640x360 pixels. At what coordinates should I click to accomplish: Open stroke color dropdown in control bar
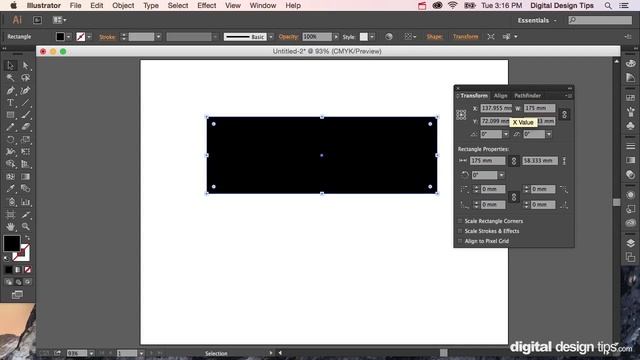point(89,37)
